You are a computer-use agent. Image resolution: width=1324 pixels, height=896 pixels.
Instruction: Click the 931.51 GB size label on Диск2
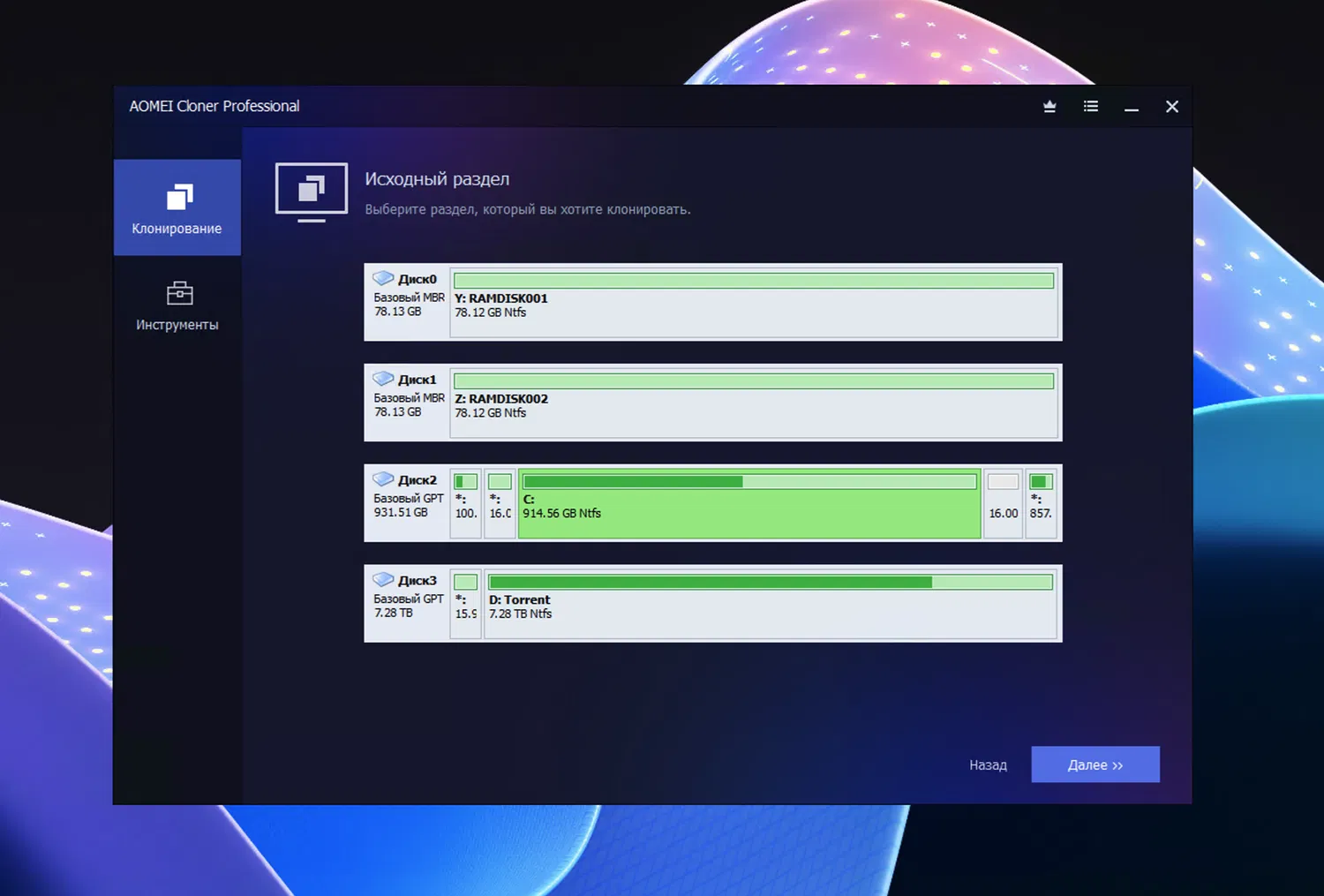pyautogui.click(x=401, y=512)
